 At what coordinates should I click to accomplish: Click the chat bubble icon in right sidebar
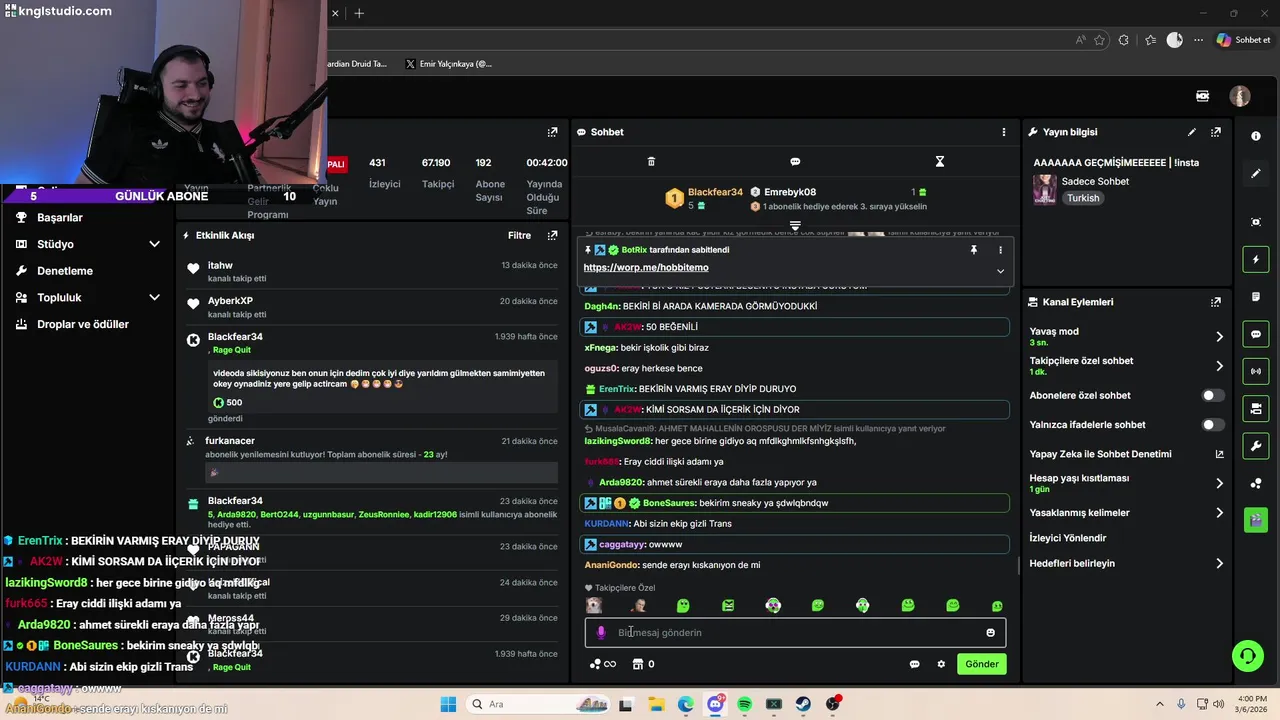coord(1256,334)
